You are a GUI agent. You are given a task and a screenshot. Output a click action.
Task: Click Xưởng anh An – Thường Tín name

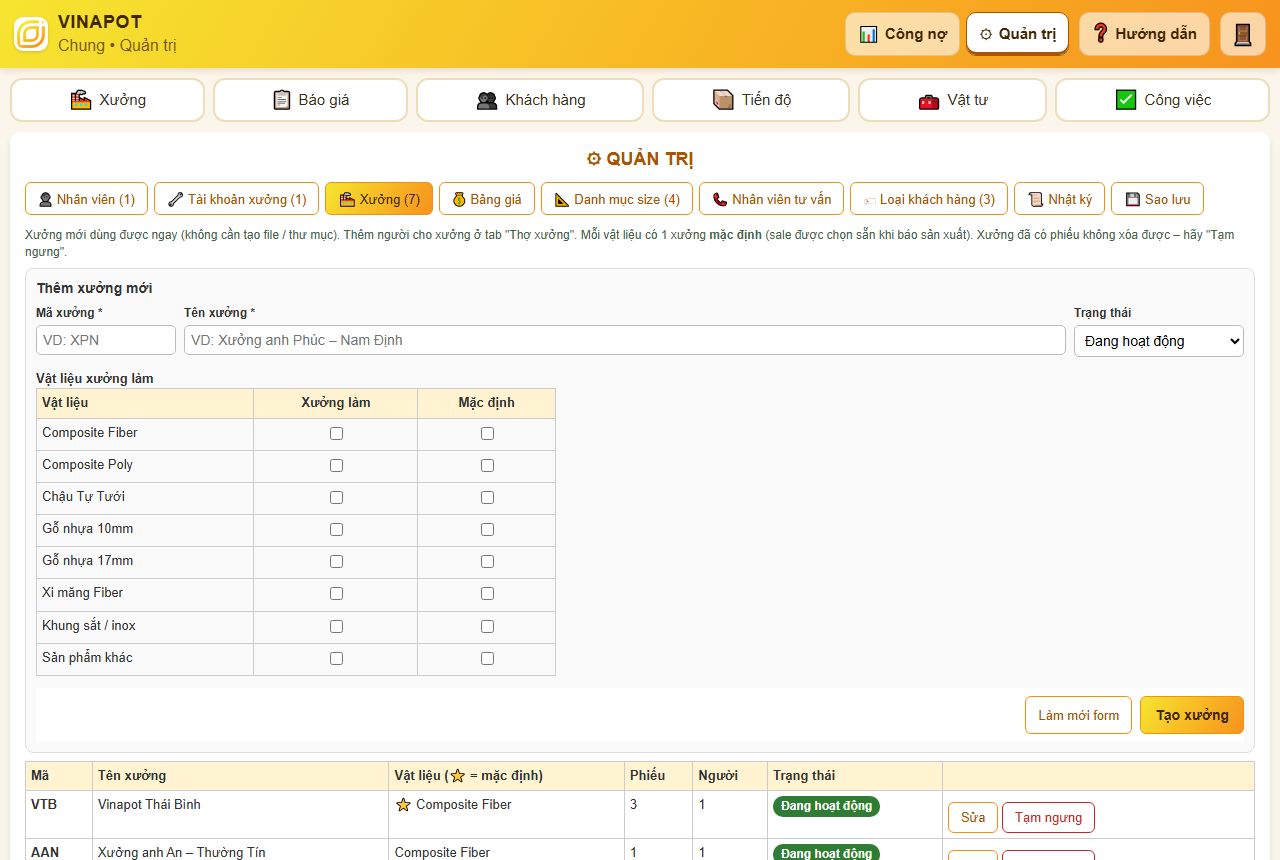(x=182, y=852)
